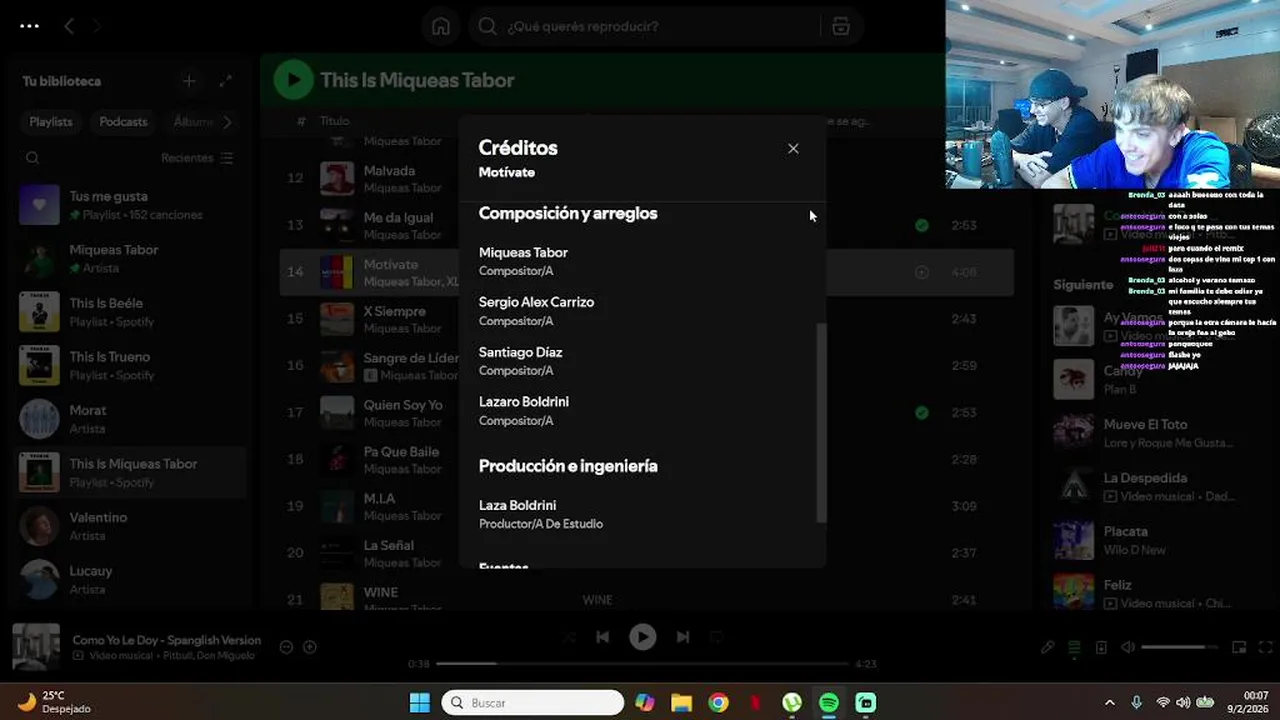
Task: Click the Placata queue thumbnail
Action: (x=1074, y=540)
